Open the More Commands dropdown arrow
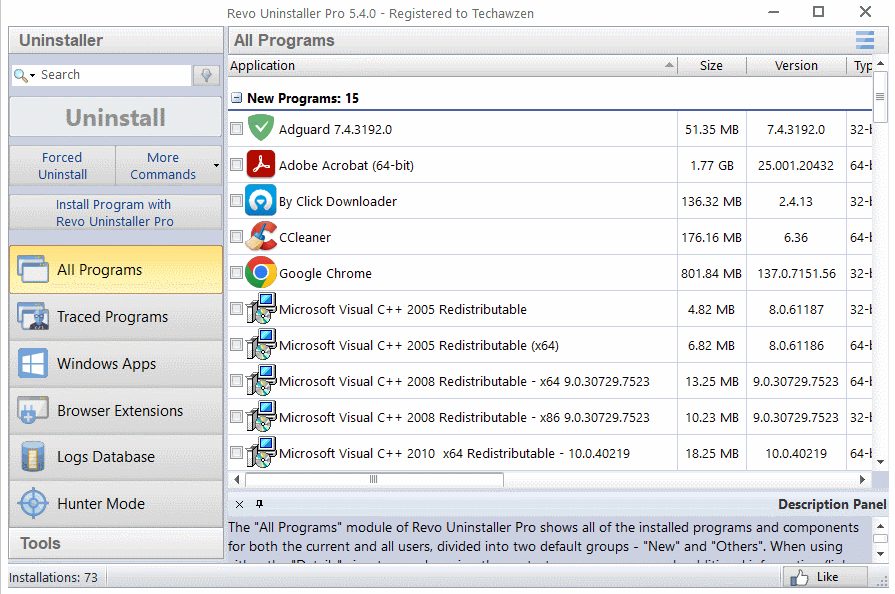 tap(216, 165)
